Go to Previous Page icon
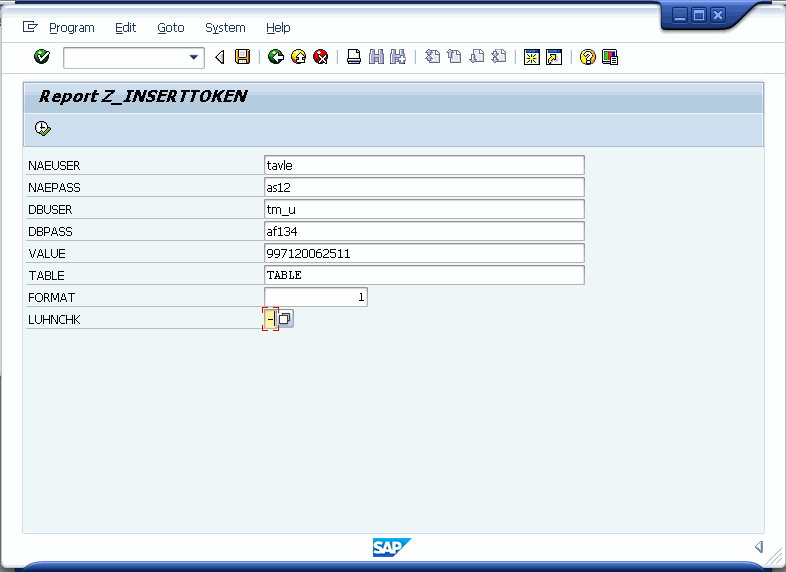Image resolution: width=786 pixels, height=572 pixels. pyautogui.click(x=454, y=57)
